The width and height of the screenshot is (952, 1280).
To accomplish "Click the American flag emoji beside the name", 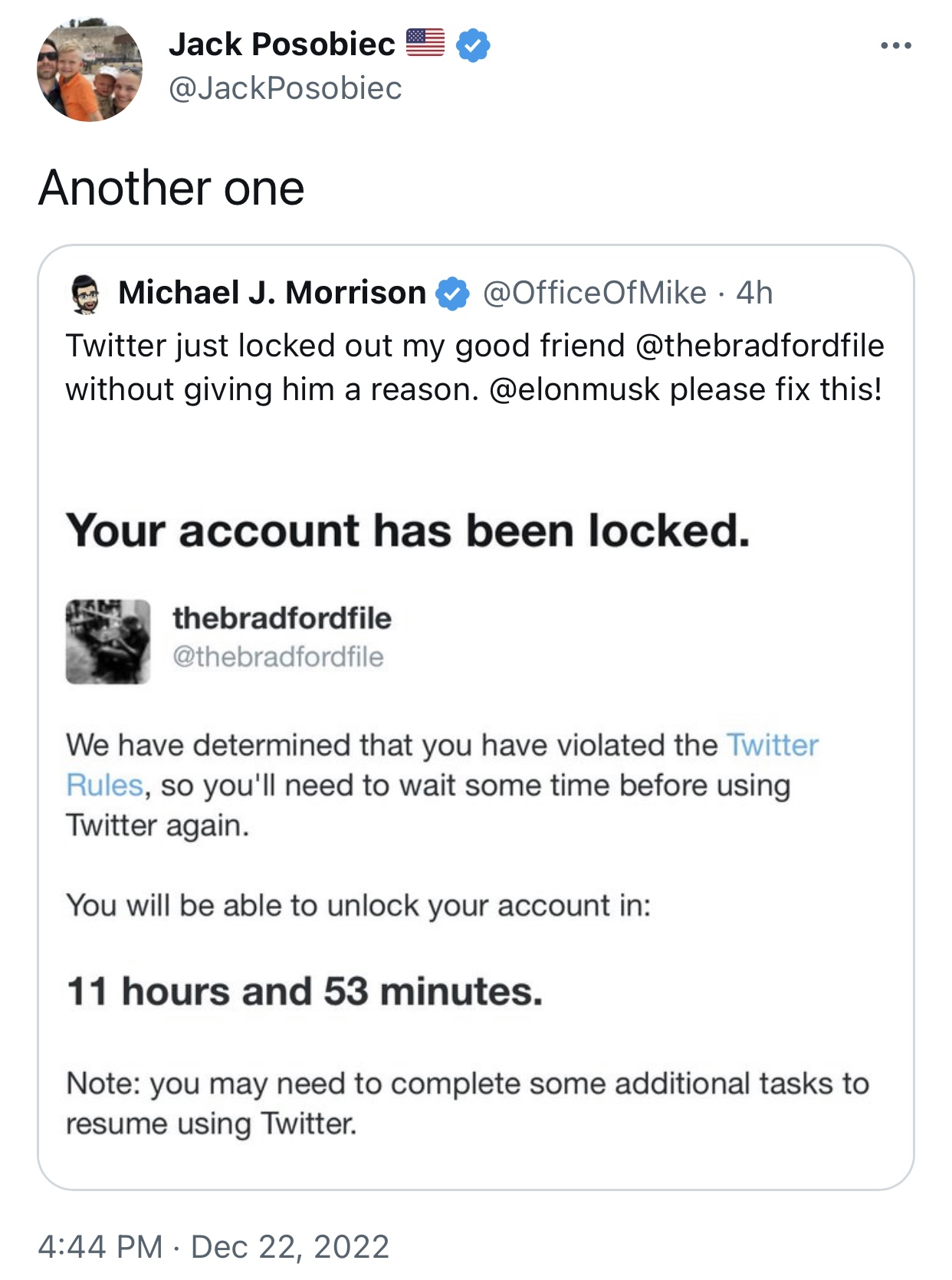I will tap(425, 43).
